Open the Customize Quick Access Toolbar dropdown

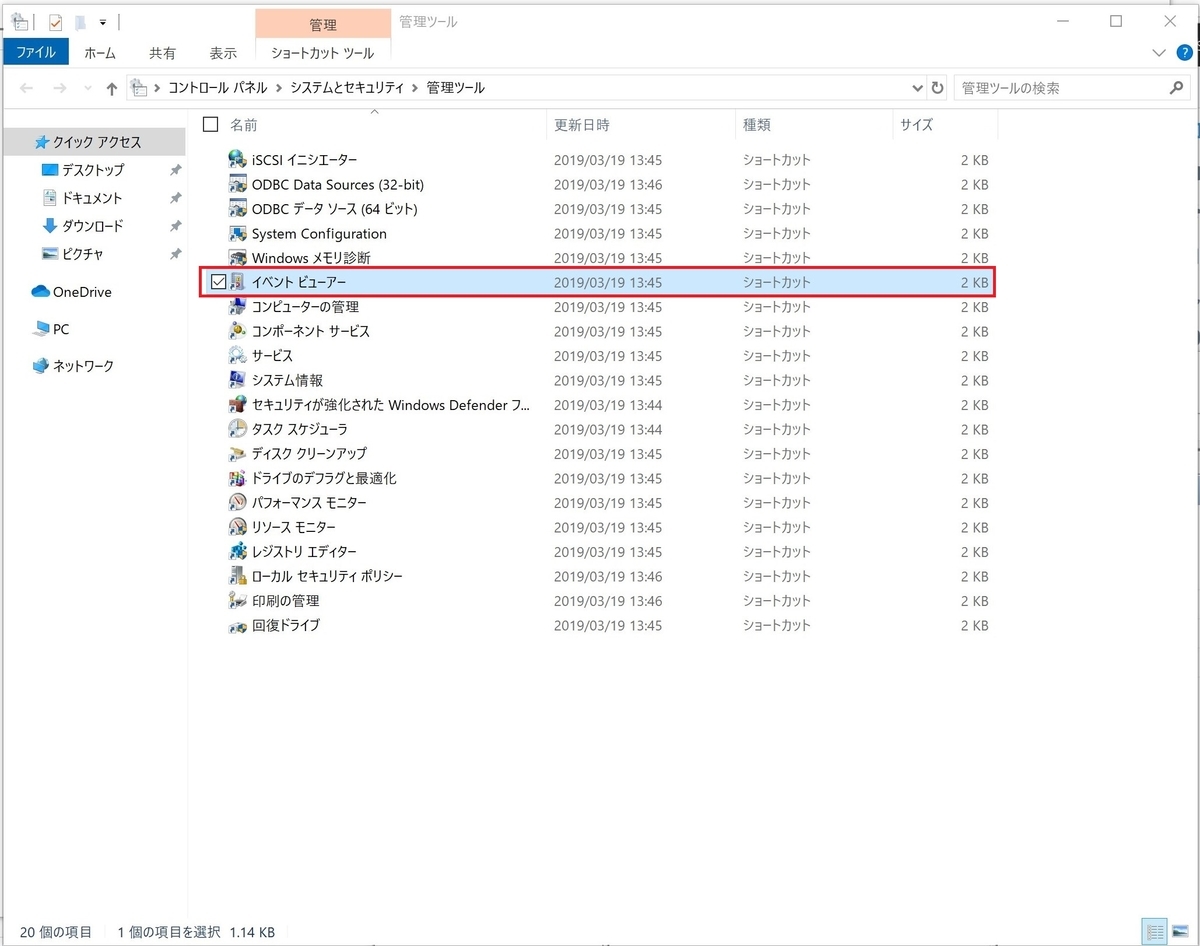(x=102, y=22)
